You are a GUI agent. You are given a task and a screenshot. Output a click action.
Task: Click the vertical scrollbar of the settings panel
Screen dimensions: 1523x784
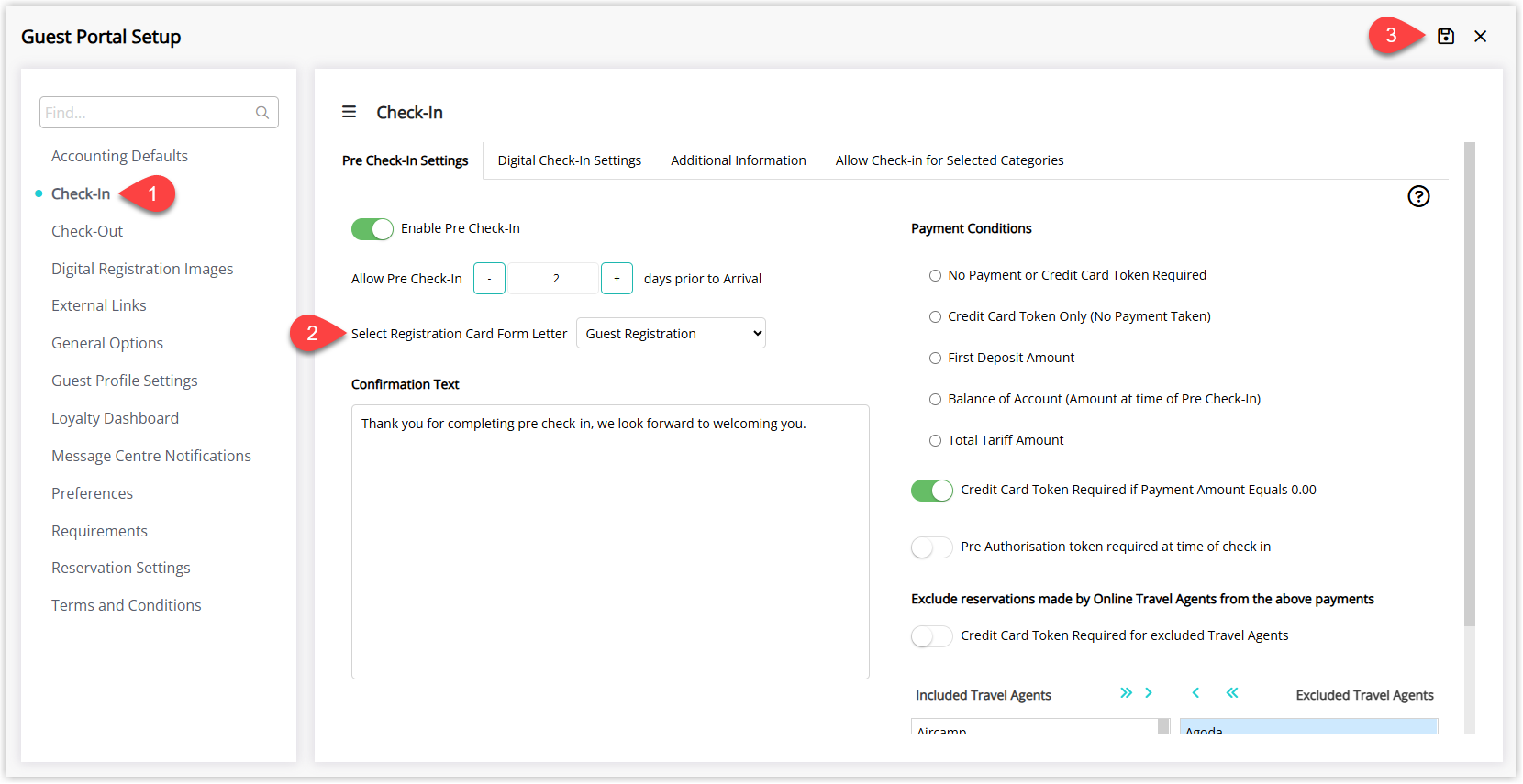[x=1470, y=384]
